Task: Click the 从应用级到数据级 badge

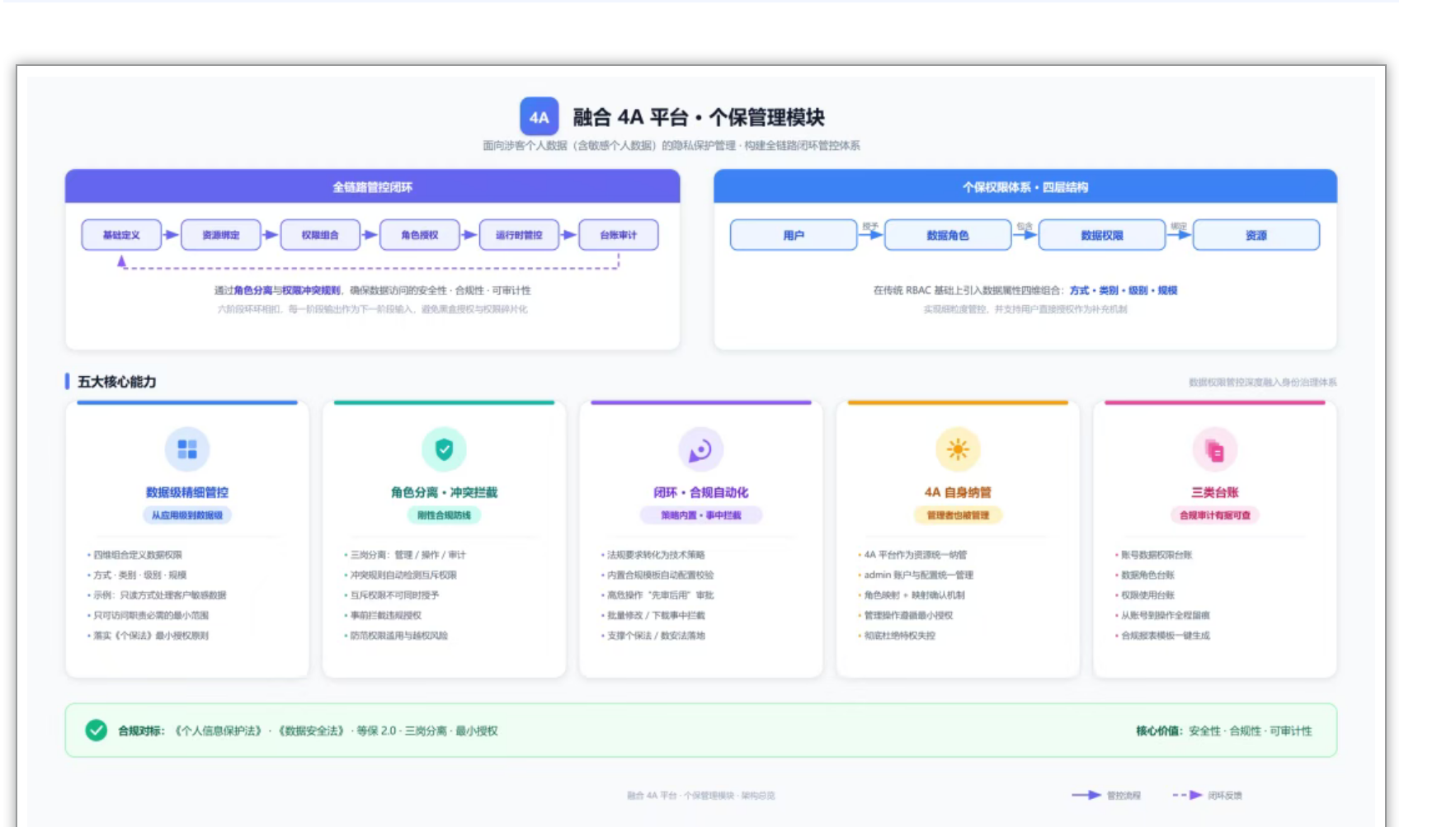Action: click(x=187, y=515)
